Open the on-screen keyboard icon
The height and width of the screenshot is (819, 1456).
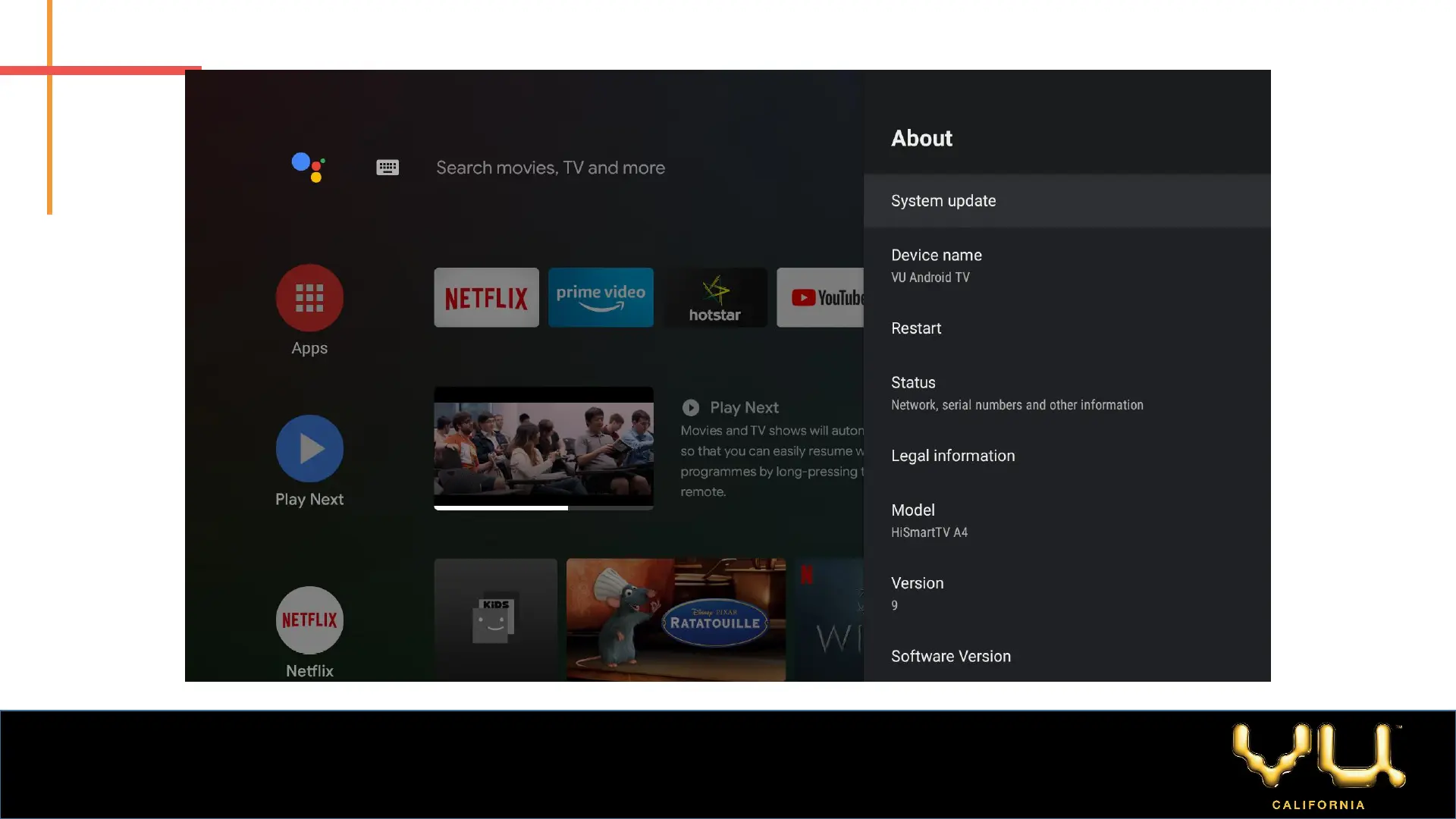pos(388,168)
